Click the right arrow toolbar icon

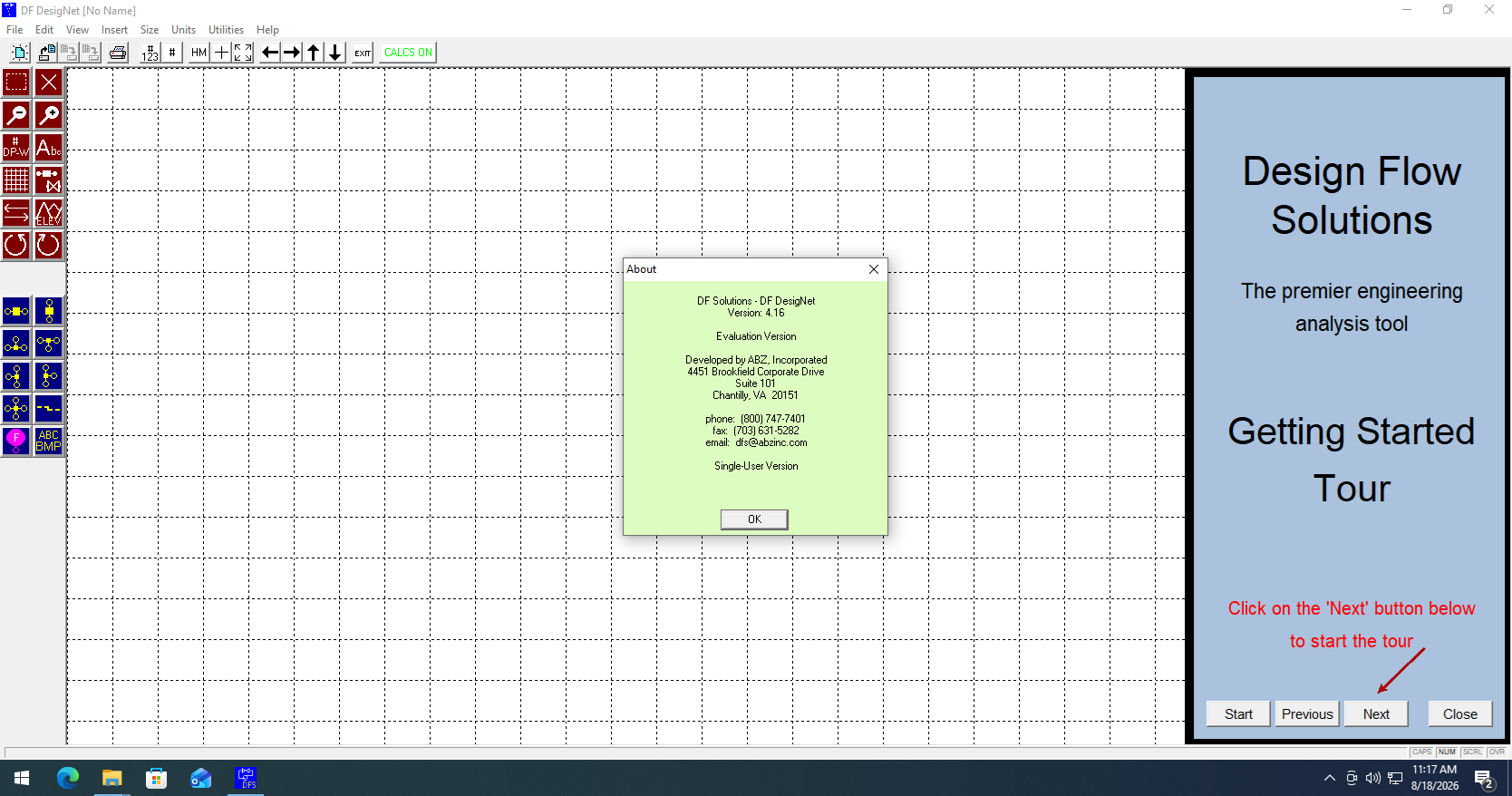292,53
